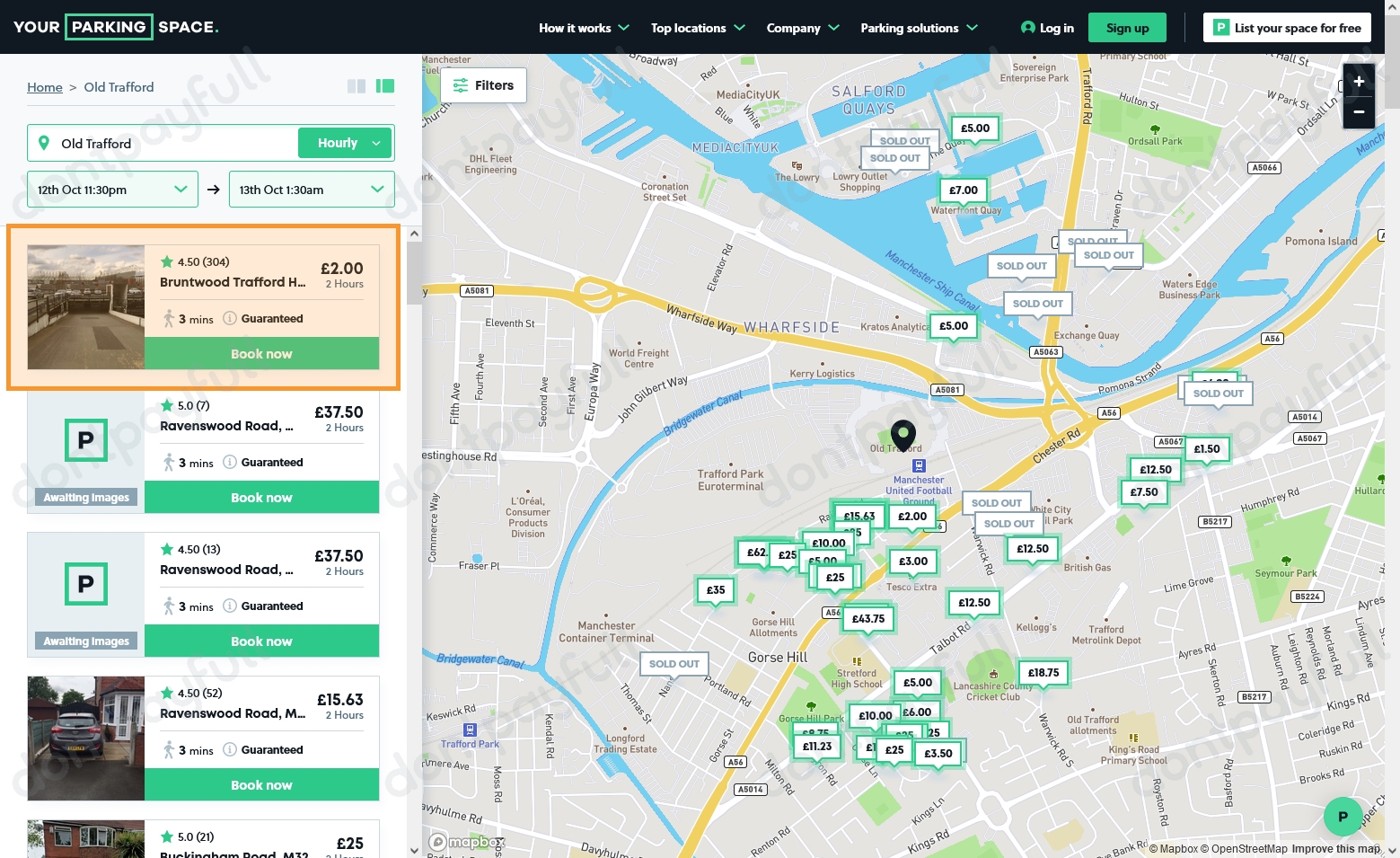1400x858 pixels.
Task: Select the £7.00 map price marker
Action: [x=964, y=190]
